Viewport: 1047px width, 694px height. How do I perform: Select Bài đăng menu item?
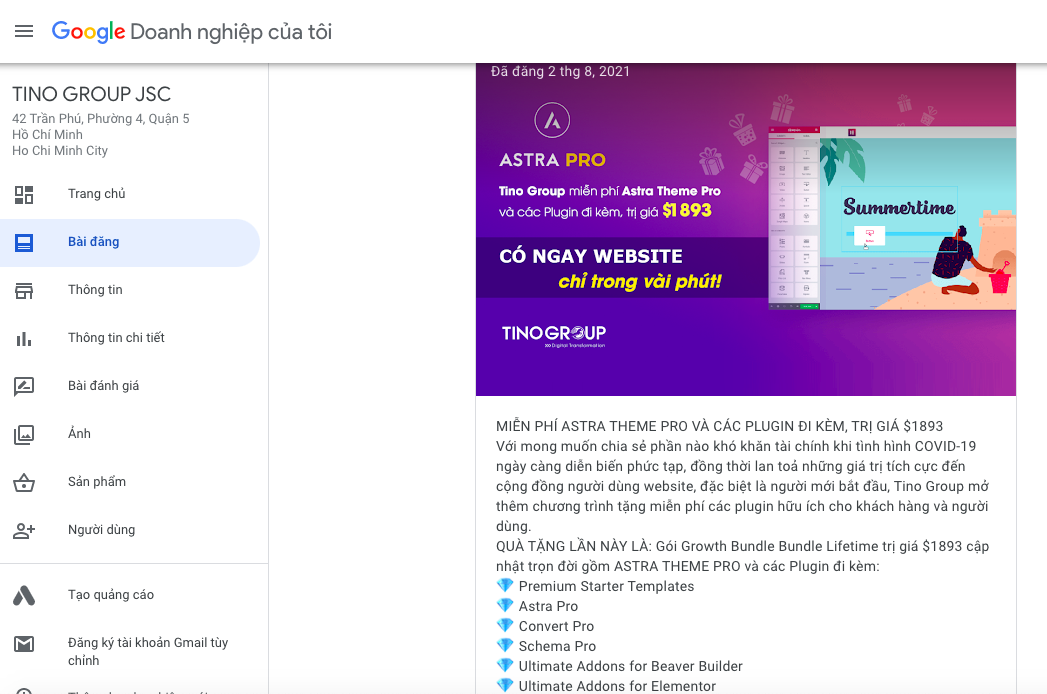(x=130, y=242)
